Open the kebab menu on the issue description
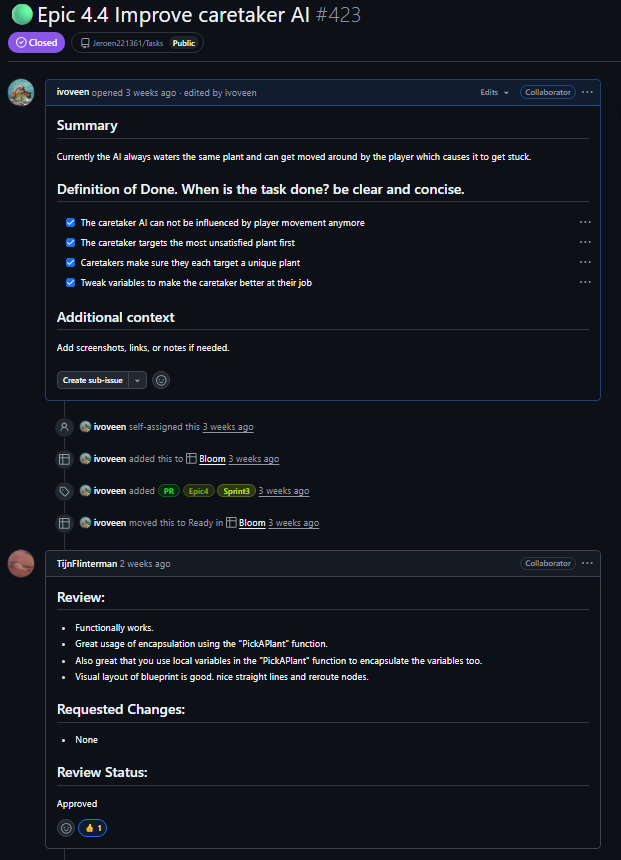The width and height of the screenshot is (621, 860). [587, 91]
